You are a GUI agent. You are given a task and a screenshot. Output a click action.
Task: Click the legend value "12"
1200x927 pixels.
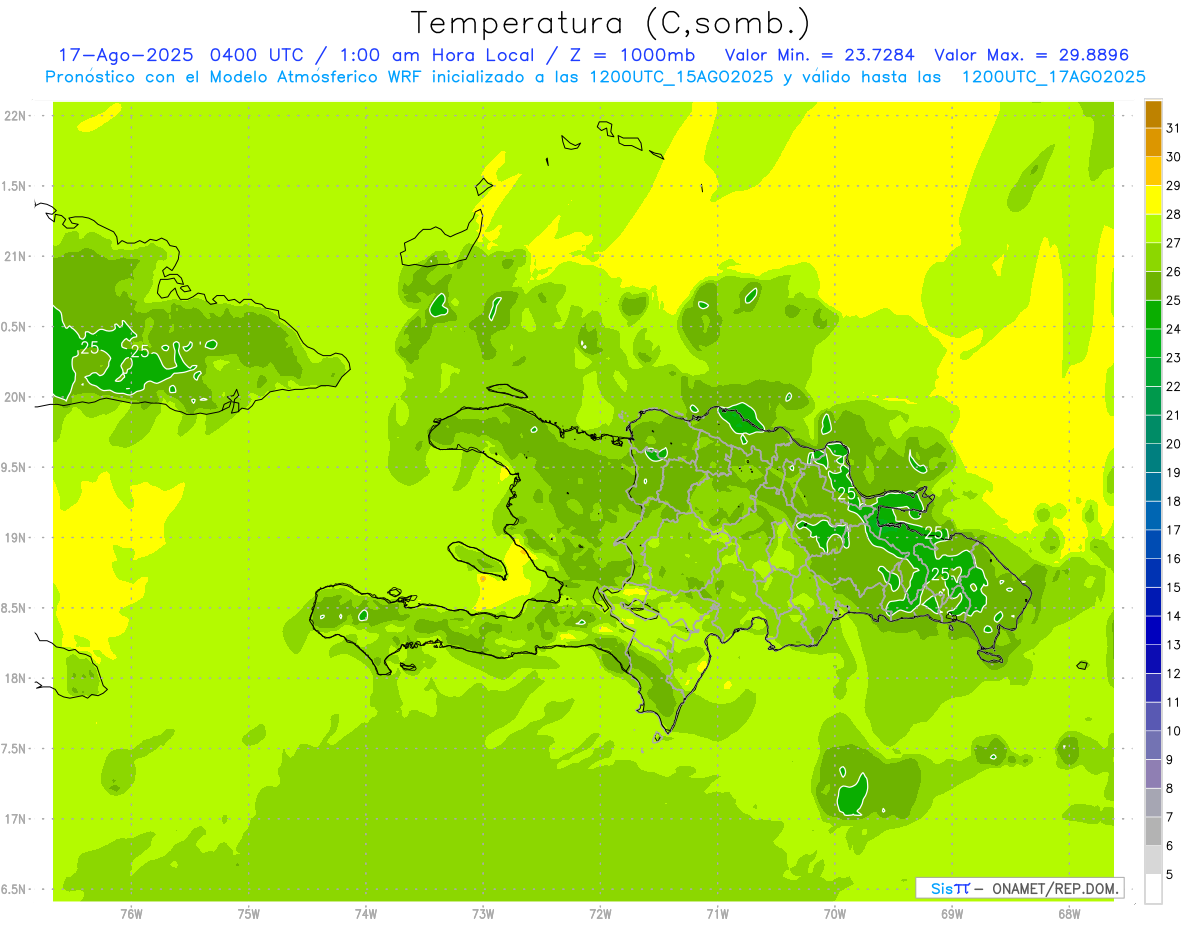coord(1174,674)
